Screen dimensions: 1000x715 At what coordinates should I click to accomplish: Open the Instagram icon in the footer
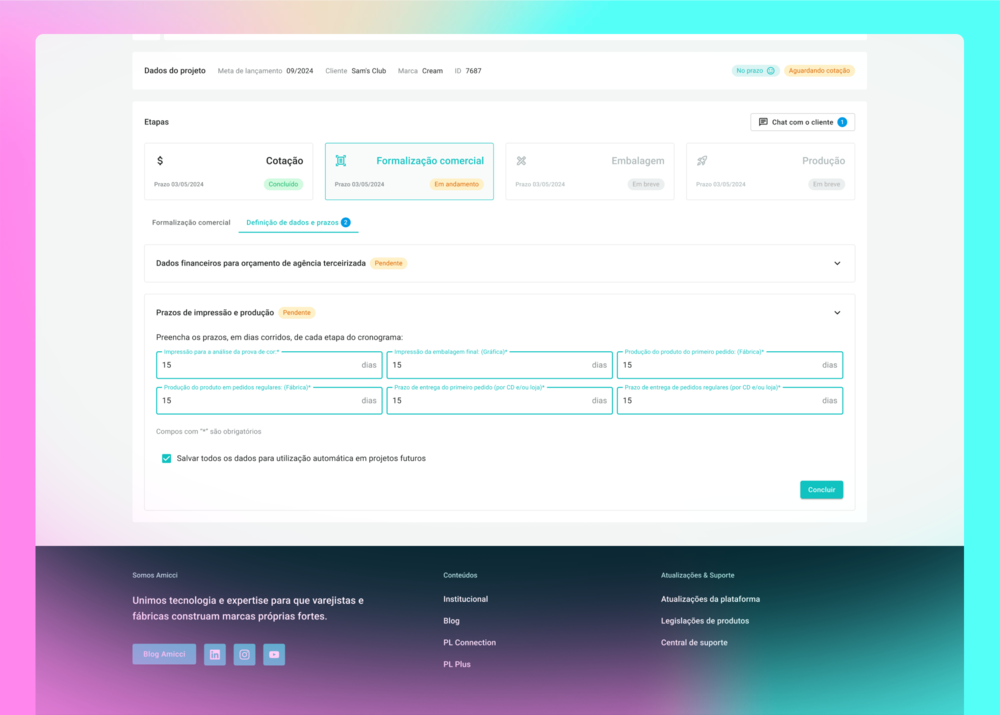[x=244, y=654]
